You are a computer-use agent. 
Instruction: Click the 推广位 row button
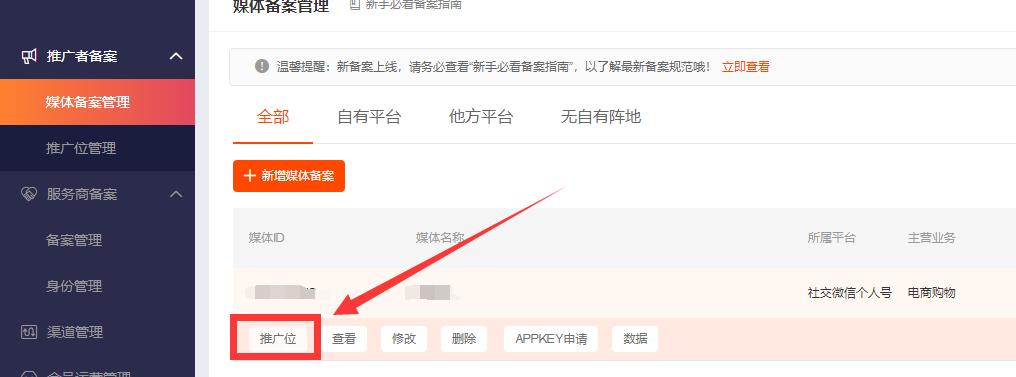[x=278, y=338]
